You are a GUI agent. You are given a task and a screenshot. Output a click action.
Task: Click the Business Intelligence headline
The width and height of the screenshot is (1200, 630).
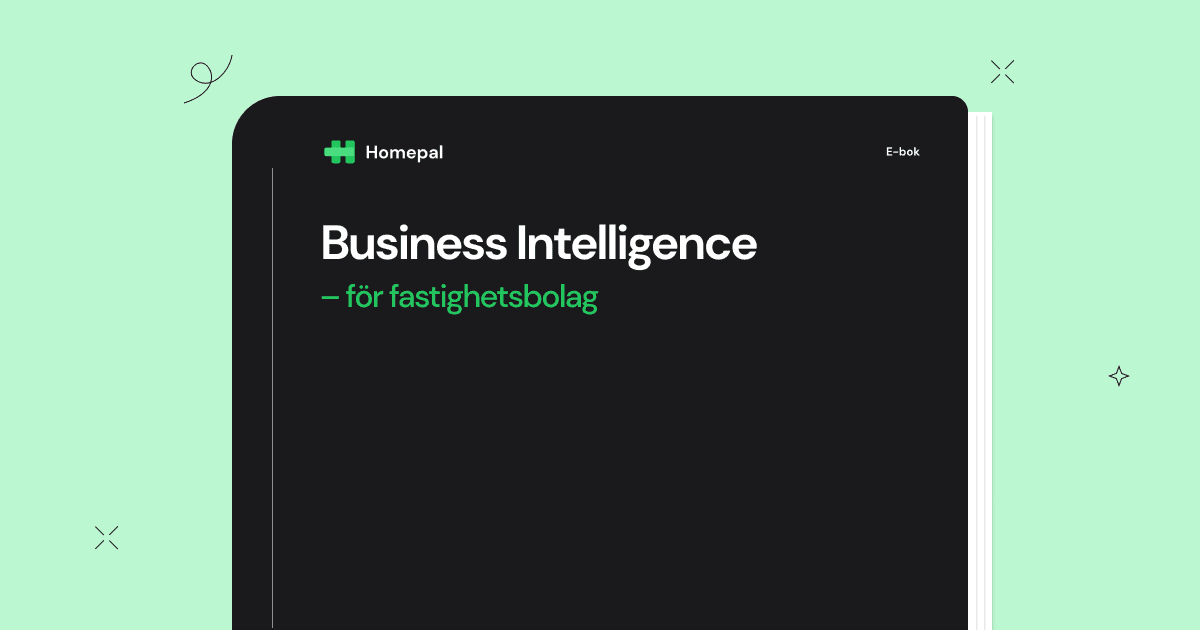tap(539, 243)
